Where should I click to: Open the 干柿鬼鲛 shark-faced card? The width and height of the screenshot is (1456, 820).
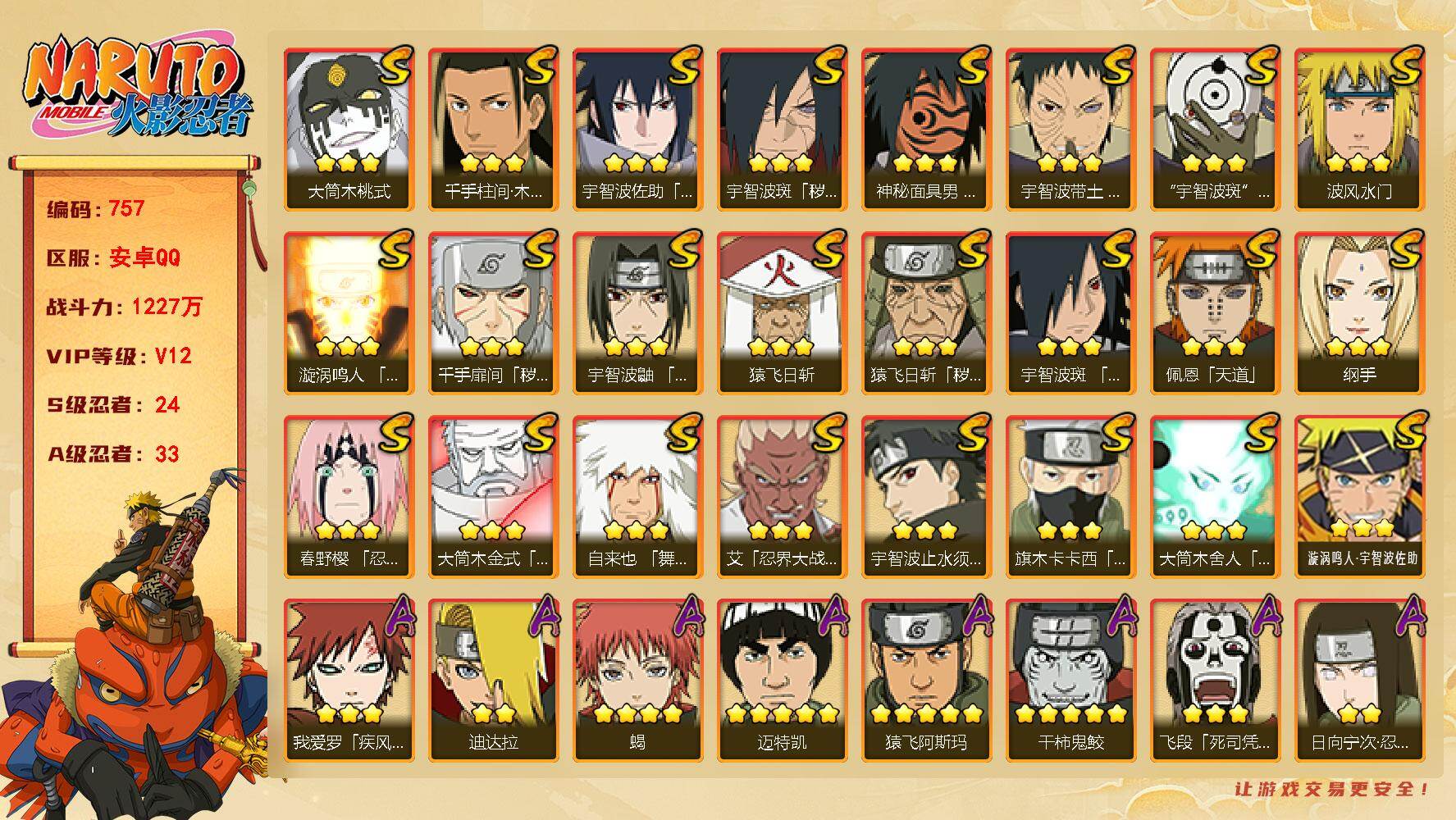click(1070, 680)
